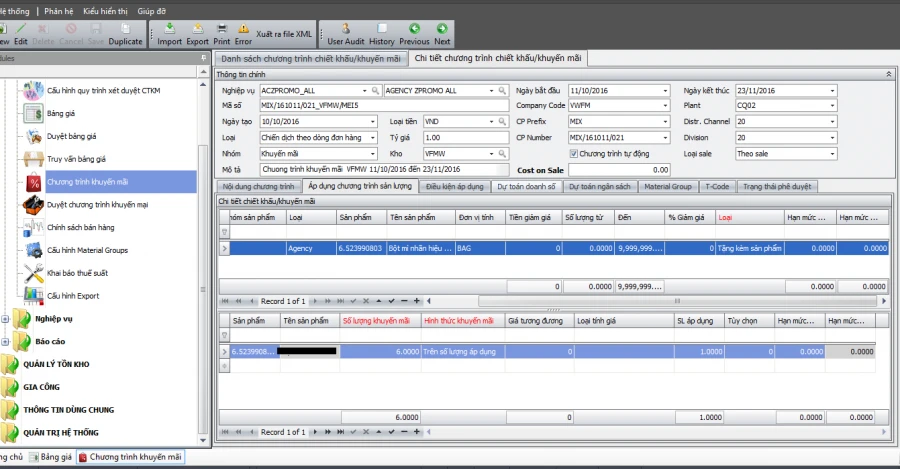
Task: Go to Previous record arrow
Action: click(x=414, y=28)
